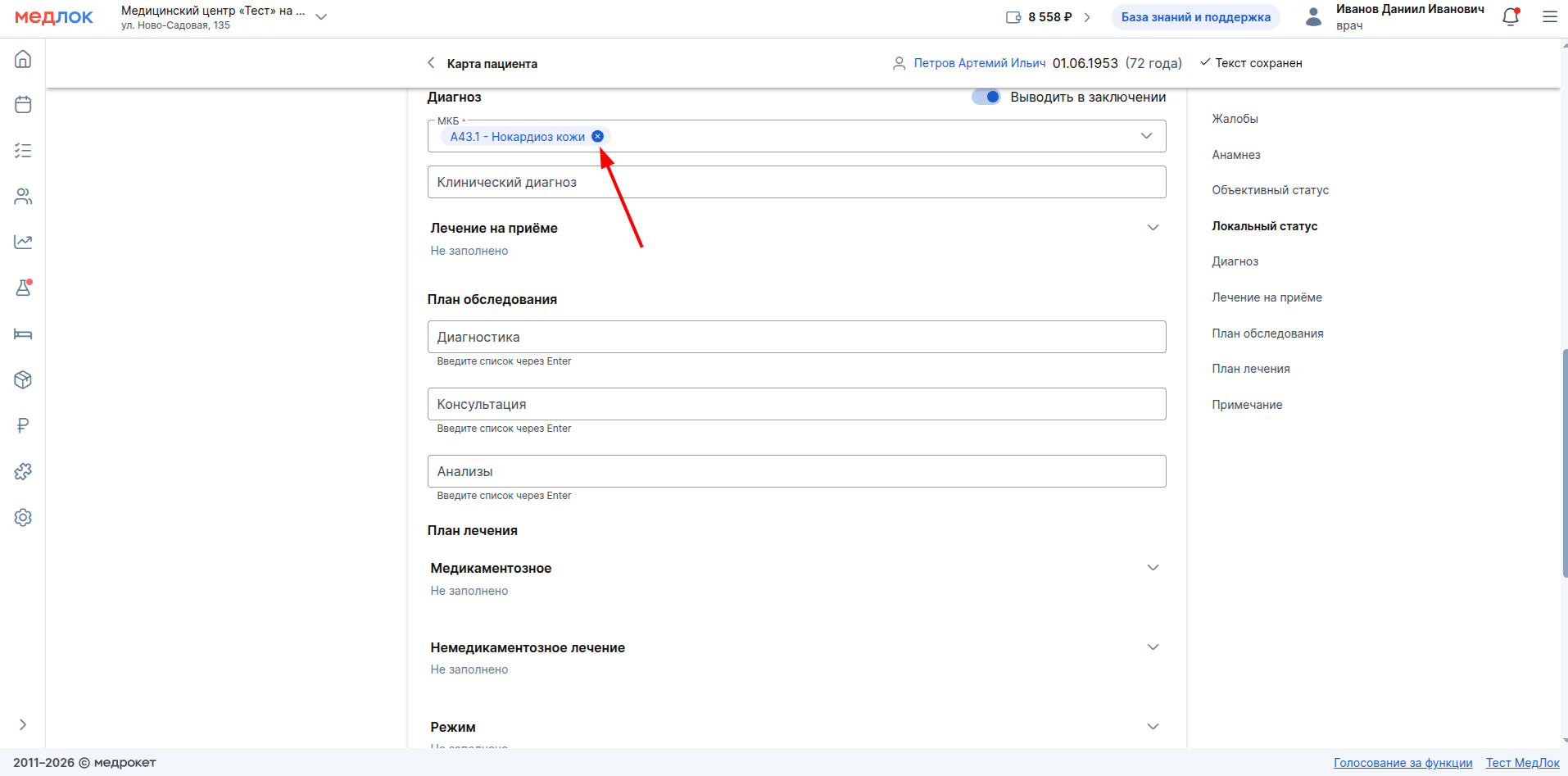Open the hamburger menu in header
This screenshot has width=1568, height=776.
(1549, 17)
